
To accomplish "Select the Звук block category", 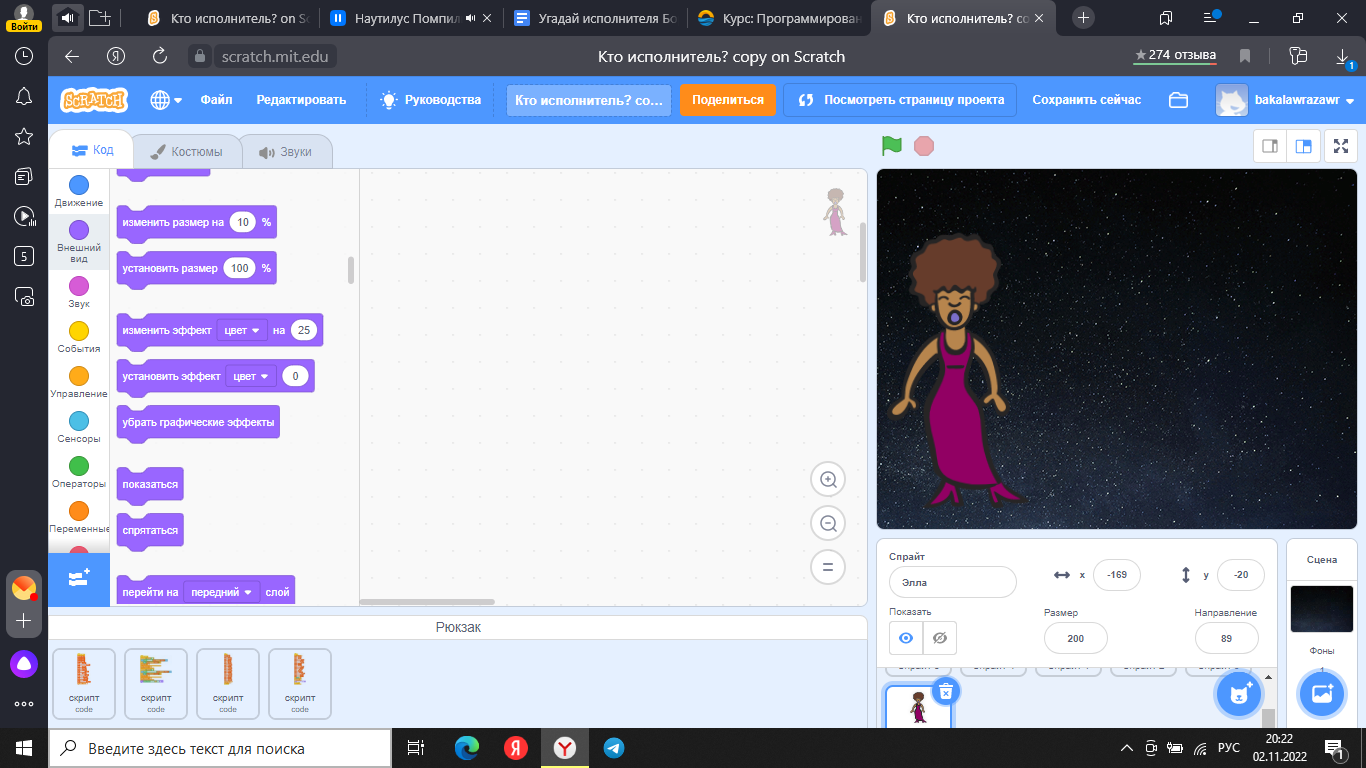I will [79, 292].
